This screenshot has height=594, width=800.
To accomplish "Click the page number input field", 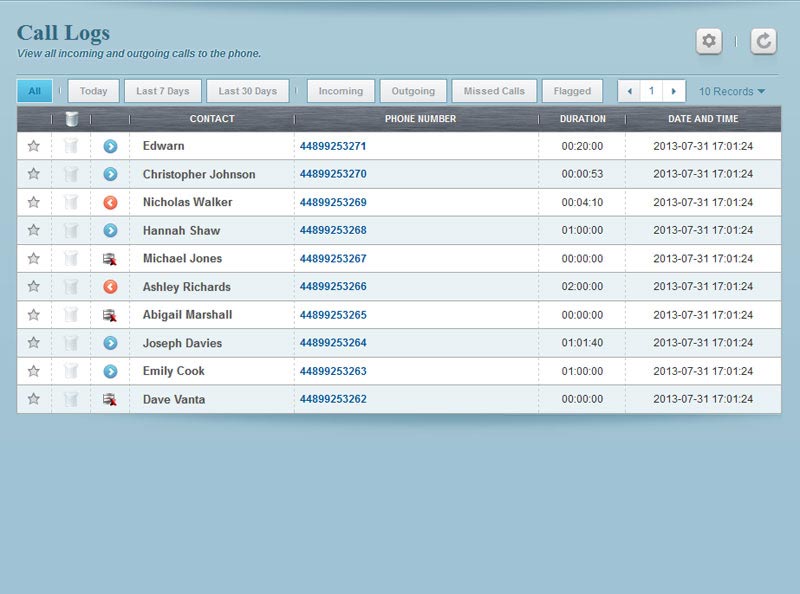I will tap(651, 91).
